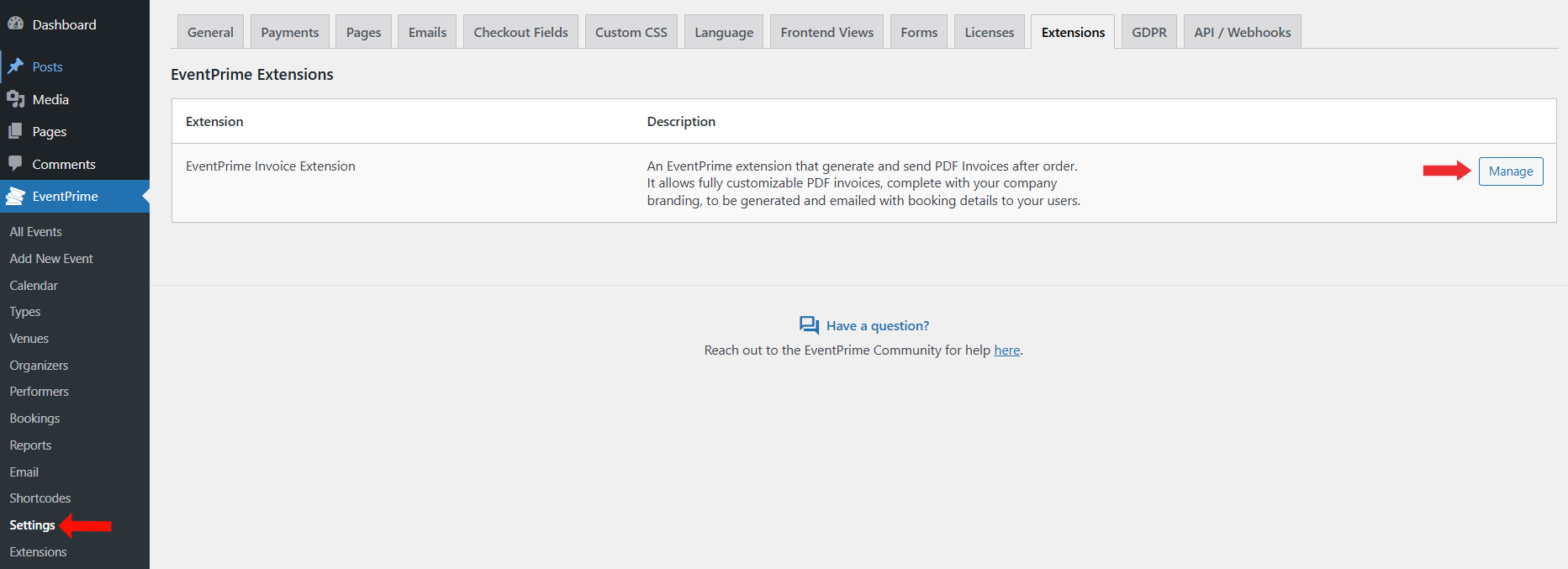Open the Have a question? link
Viewport: 1568px width, 569px height.
tap(877, 326)
